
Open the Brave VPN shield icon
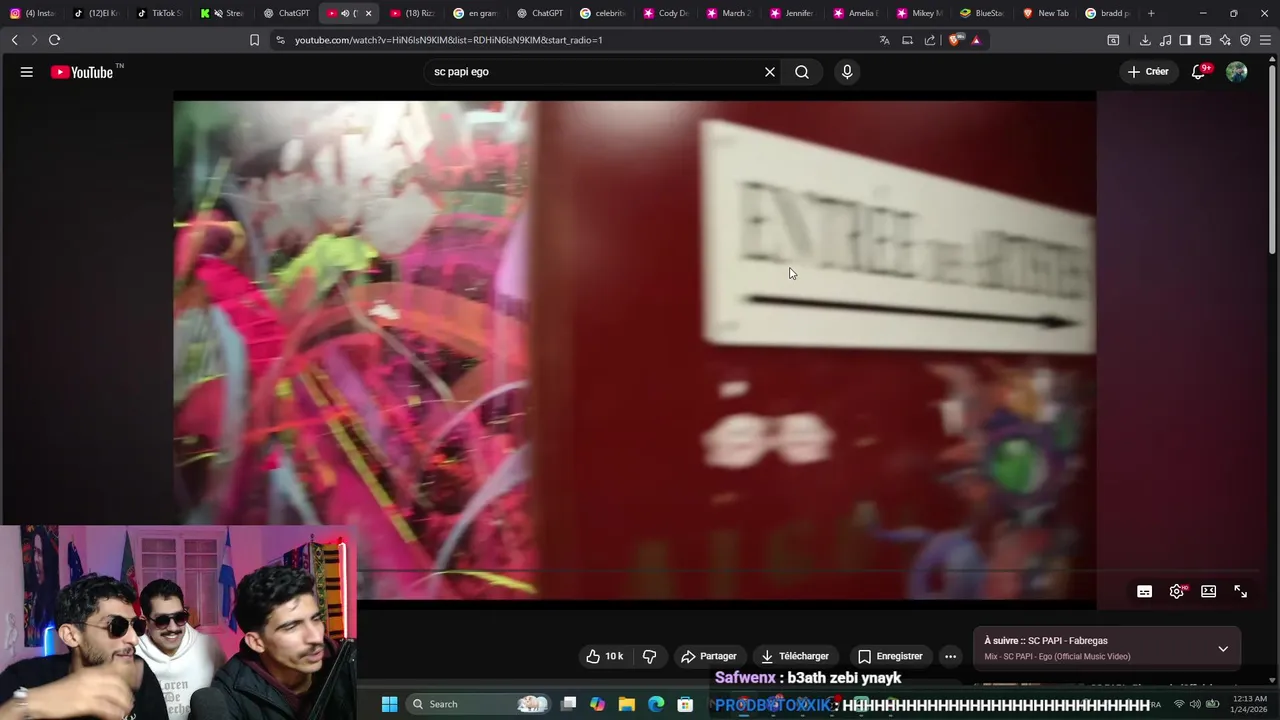(x=1245, y=40)
